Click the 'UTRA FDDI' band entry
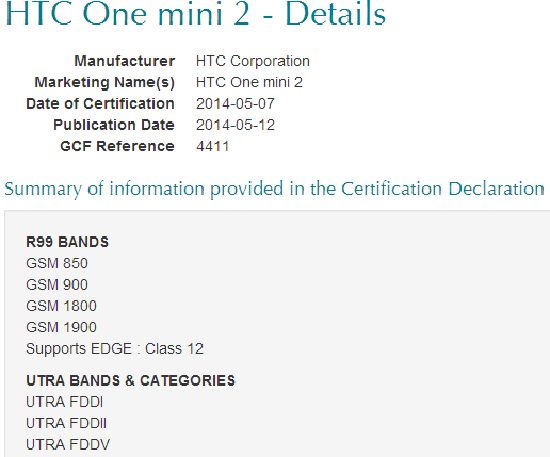 pos(65,402)
